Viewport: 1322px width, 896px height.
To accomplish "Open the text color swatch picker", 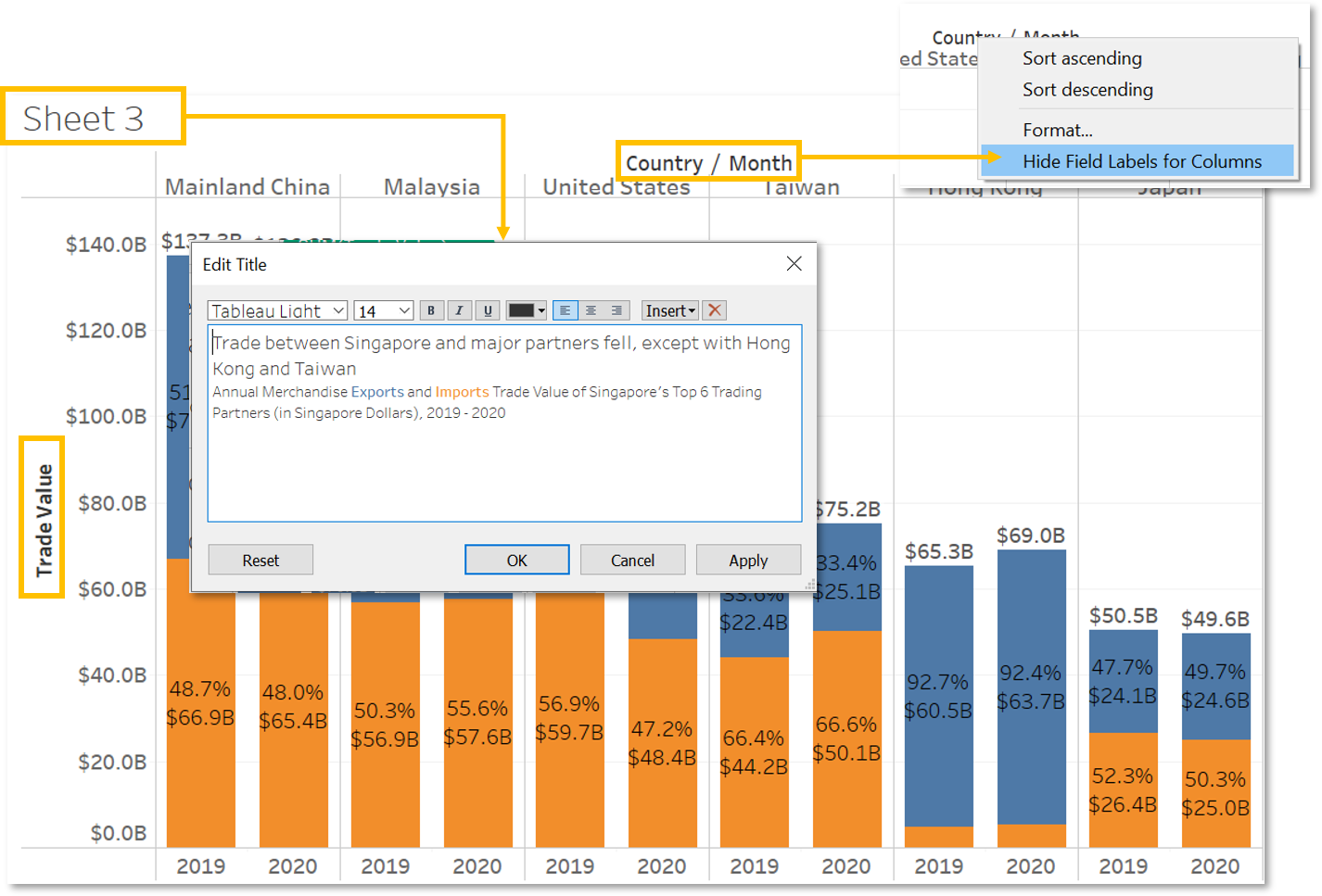I will coord(526,310).
